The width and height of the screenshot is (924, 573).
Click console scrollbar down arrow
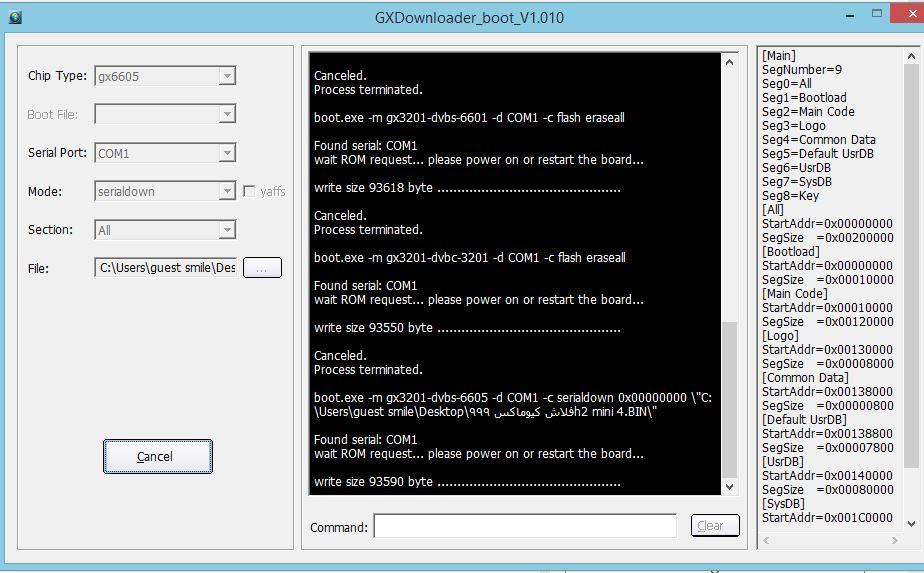pyautogui.click(x=730, y=486)
